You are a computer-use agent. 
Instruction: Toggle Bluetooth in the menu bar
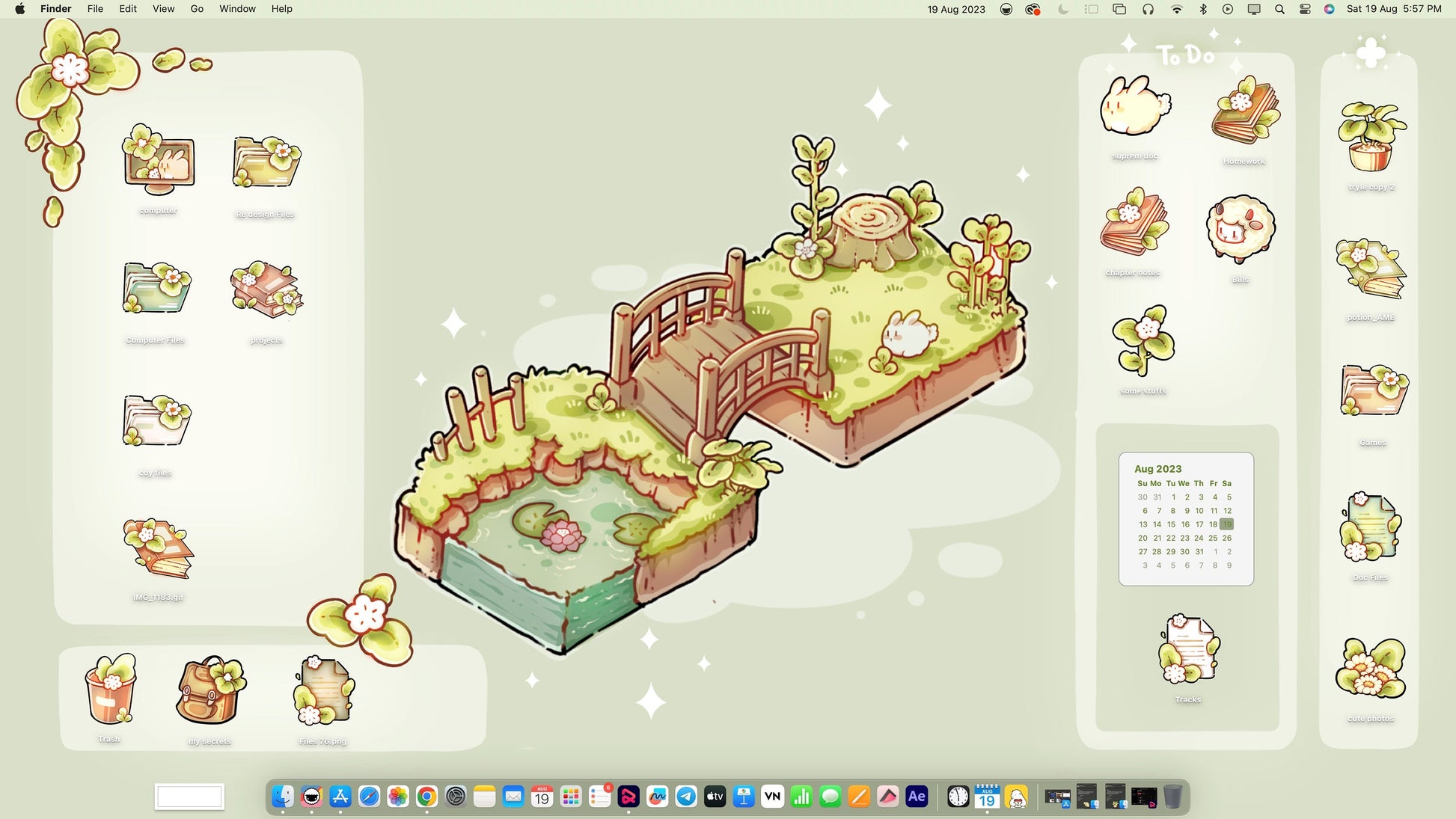(x=1203, y=9)
